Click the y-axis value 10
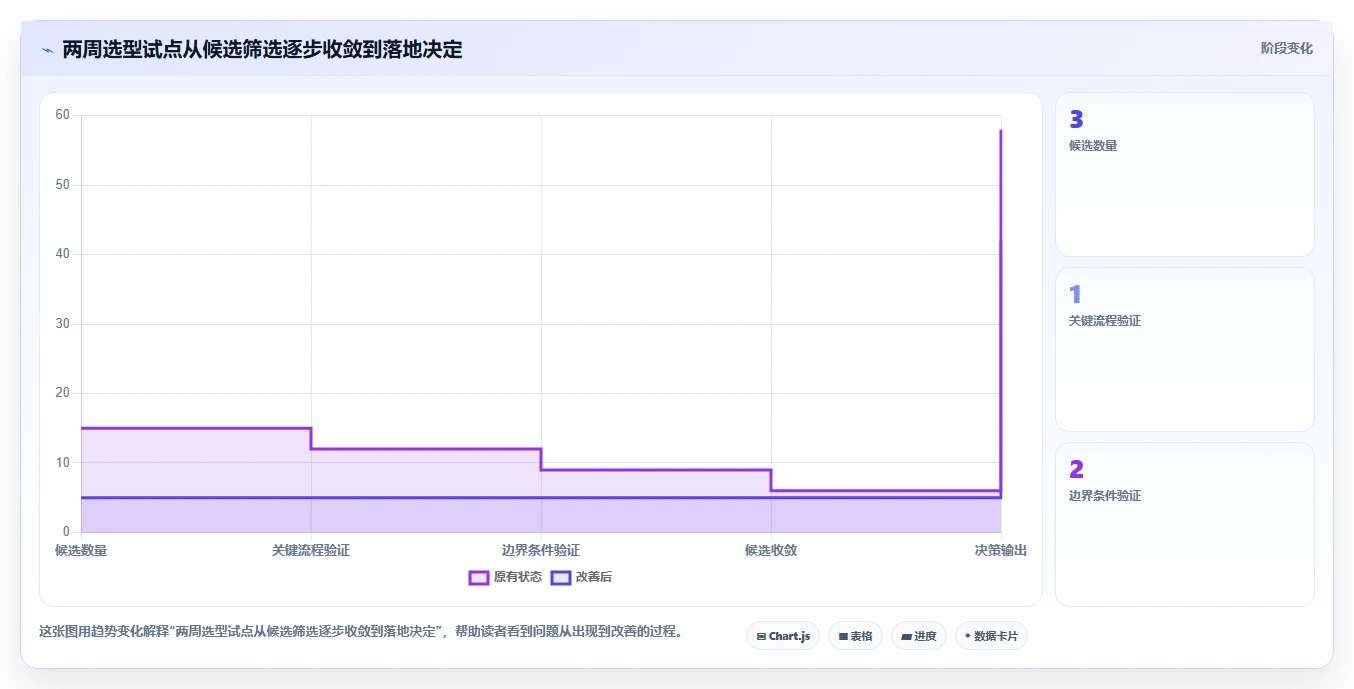Viewport: 1354px width, 689px height. point(63,462)
